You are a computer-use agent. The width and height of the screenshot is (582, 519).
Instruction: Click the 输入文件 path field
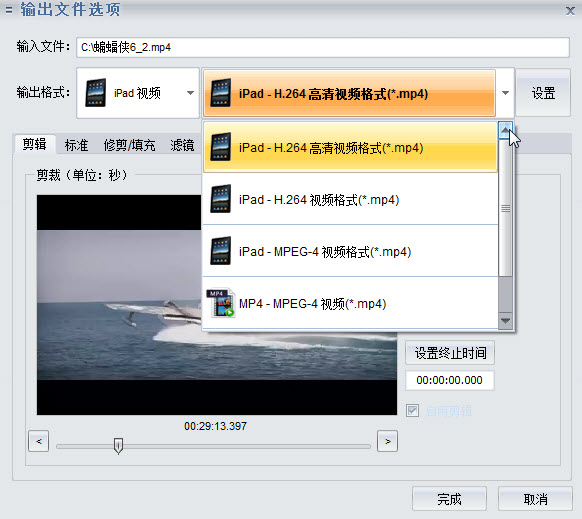click(323, 47)
